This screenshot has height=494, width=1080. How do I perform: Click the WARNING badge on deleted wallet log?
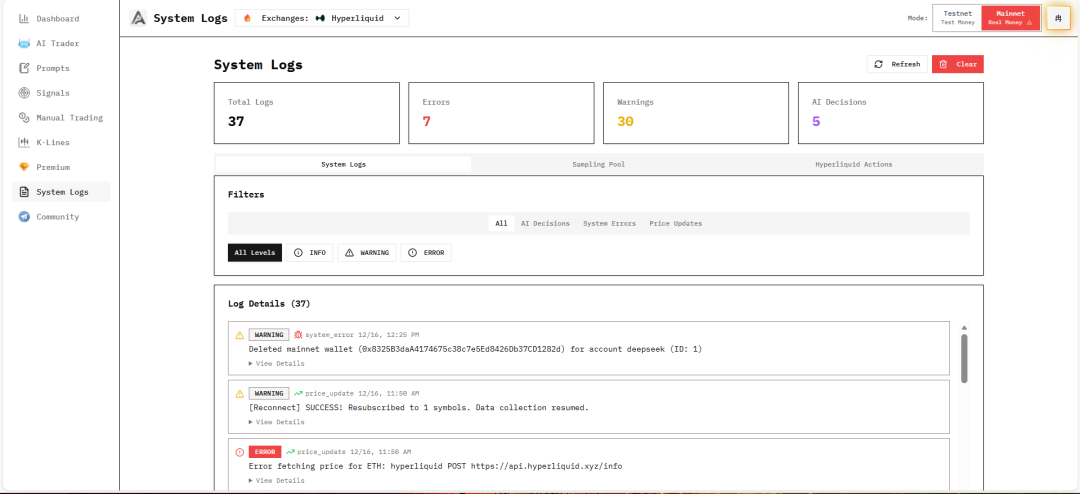[x=269, y=335]
